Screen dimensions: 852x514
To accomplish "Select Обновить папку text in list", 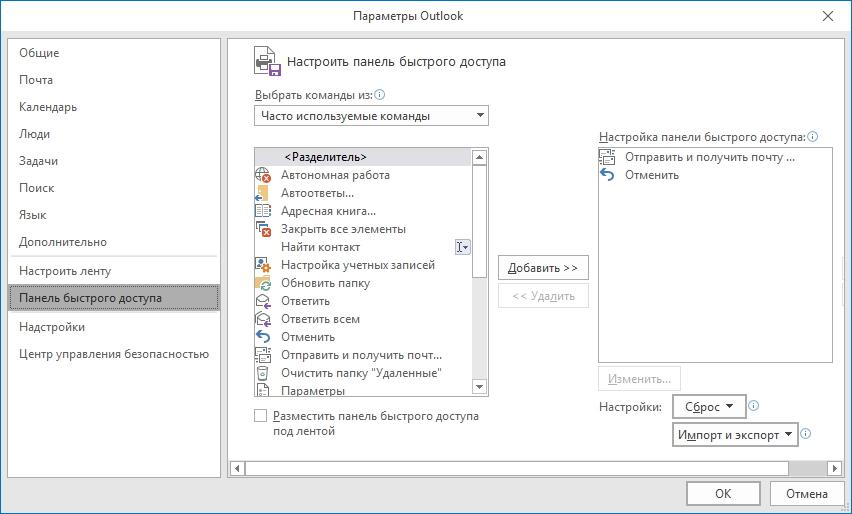I will pos(325,283).
